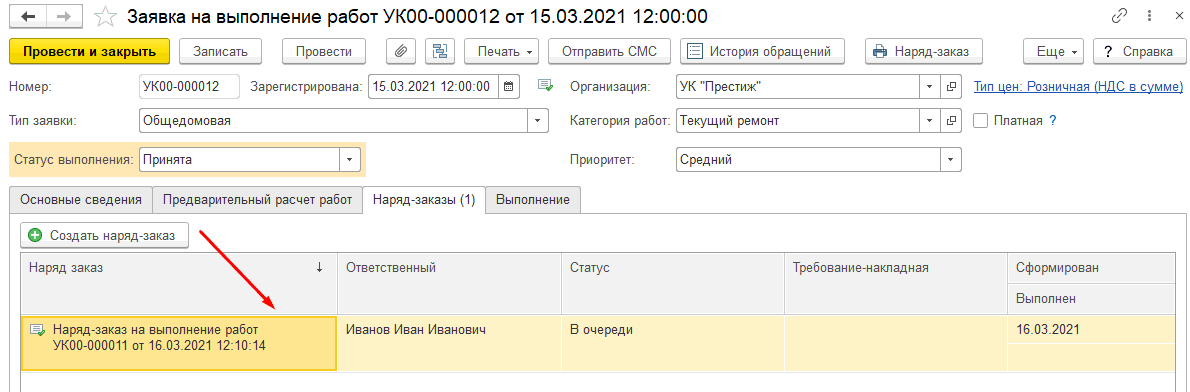The image size is (1190, 392).
Task: Click question mark hint near Платная
Action: 1053,121
